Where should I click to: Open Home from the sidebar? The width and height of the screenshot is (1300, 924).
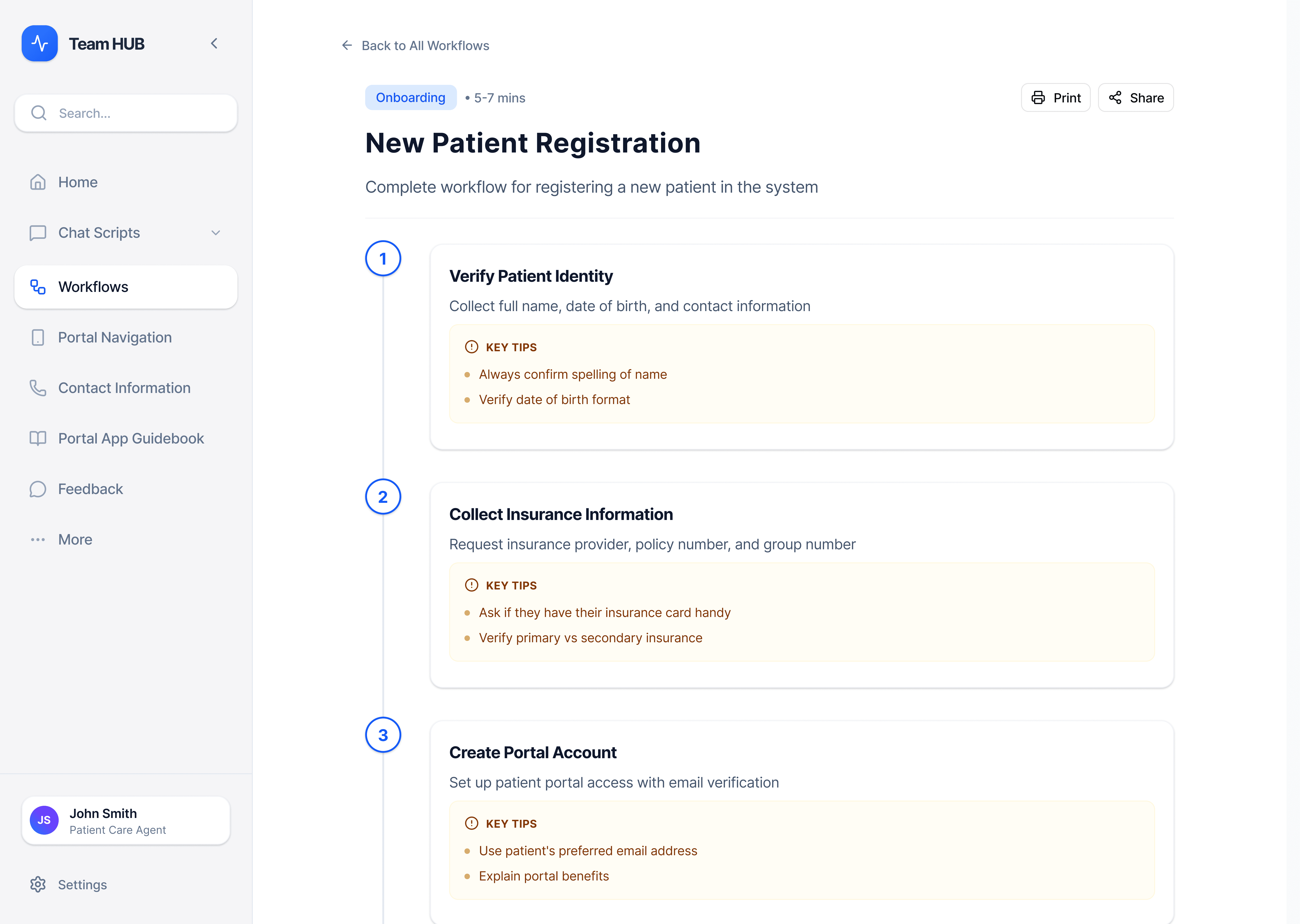coord(78,182)
